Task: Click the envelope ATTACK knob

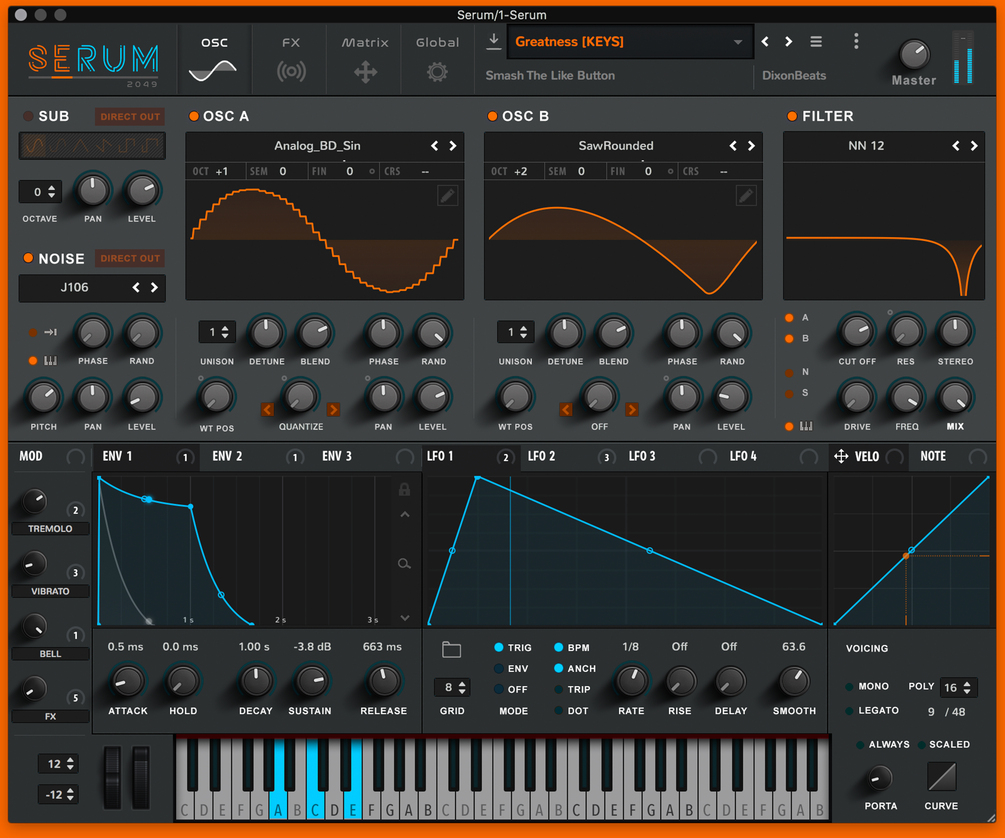Action: (x=128, y=682)
